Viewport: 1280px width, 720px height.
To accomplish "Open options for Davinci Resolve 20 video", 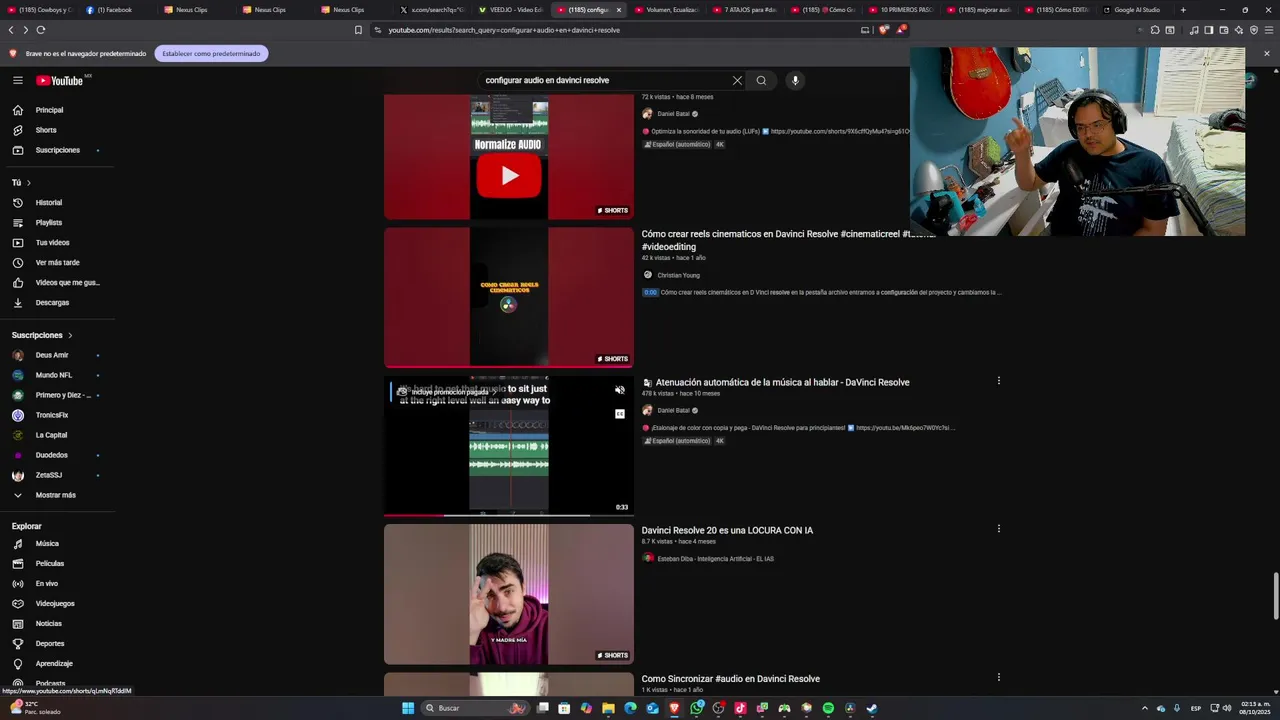I will (998, 529).
